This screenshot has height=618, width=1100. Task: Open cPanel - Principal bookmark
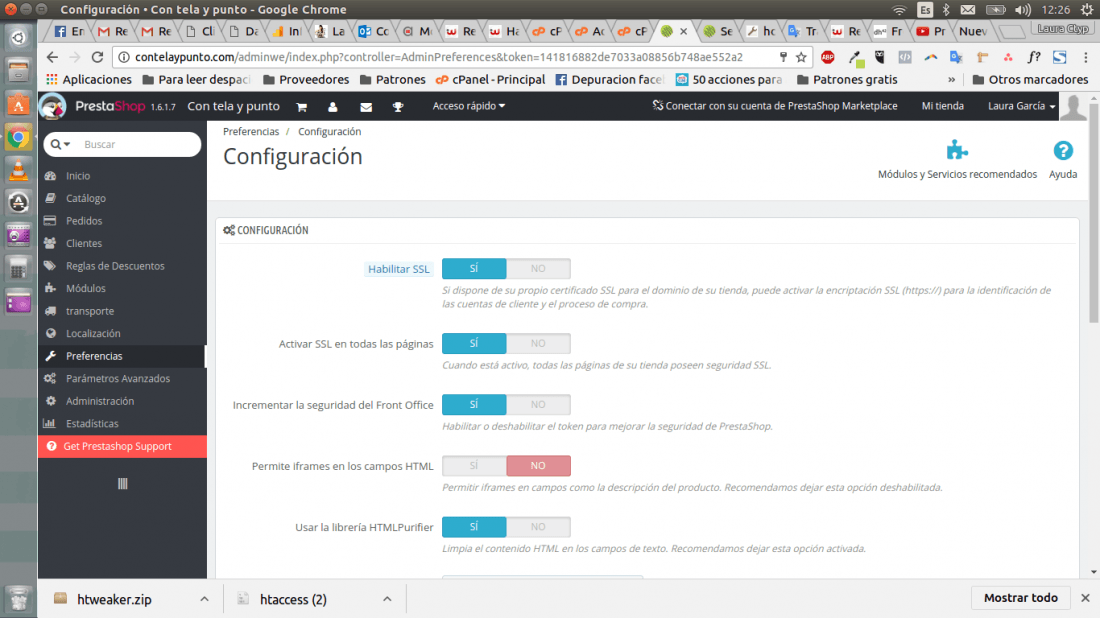[x=490, y=79]
